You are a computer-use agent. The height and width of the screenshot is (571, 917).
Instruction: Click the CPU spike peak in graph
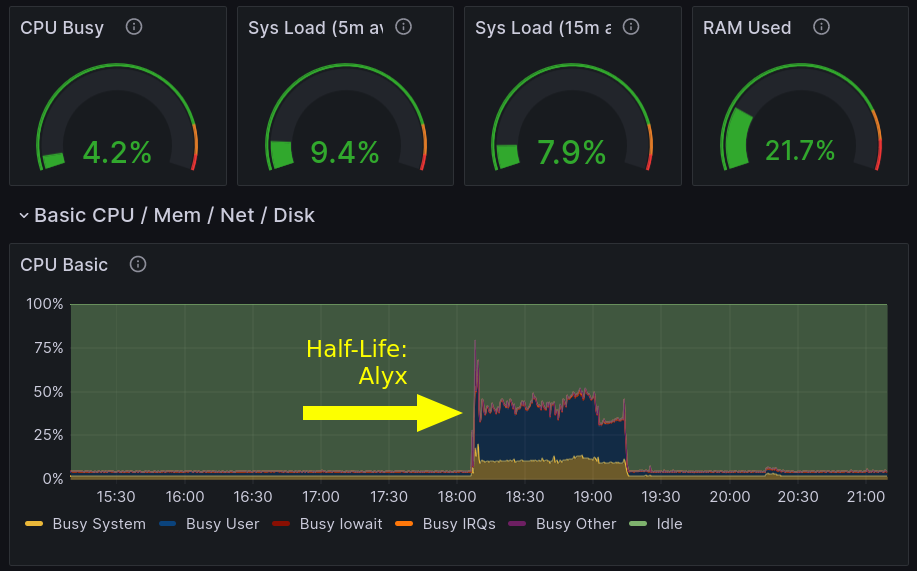(474, 343)
